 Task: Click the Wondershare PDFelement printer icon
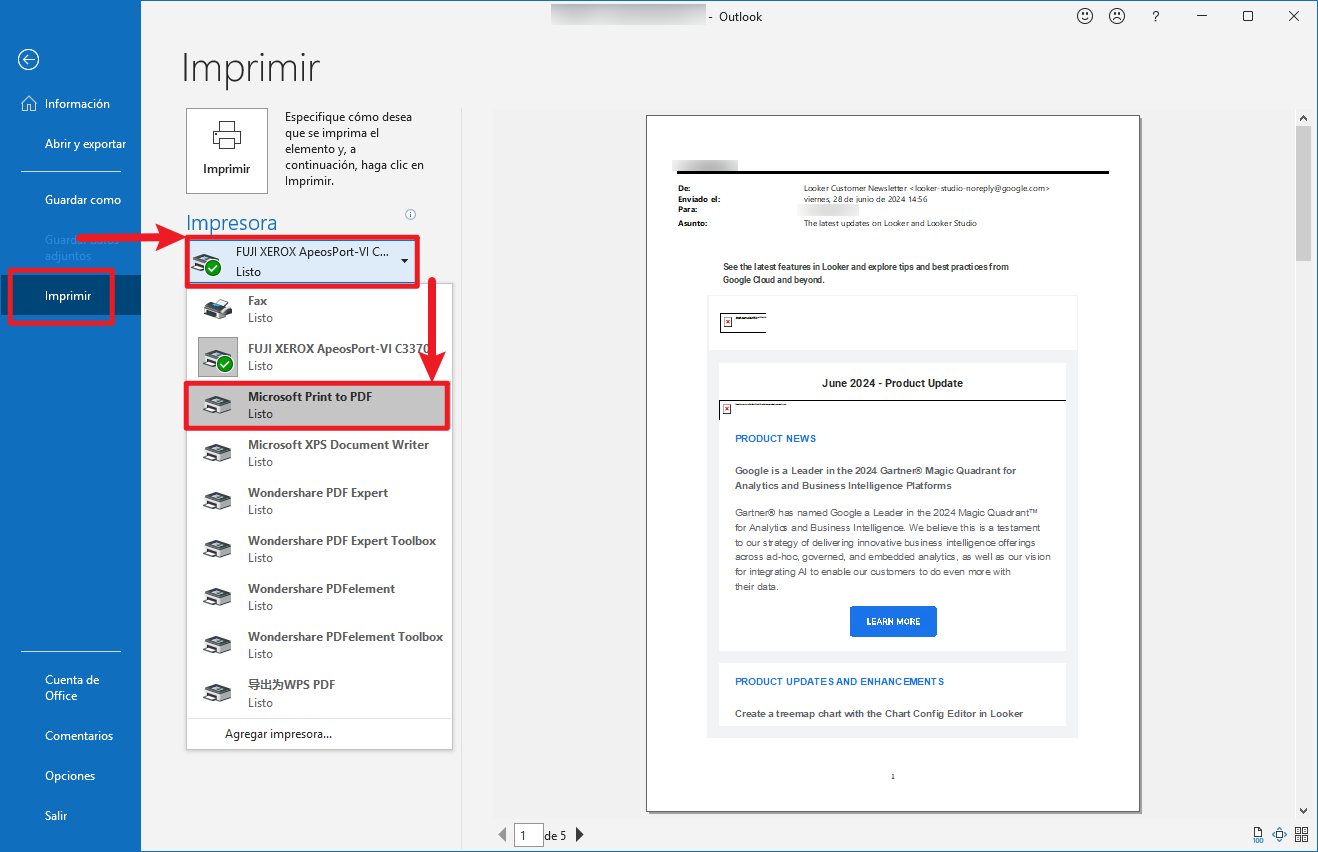point(217,597)
